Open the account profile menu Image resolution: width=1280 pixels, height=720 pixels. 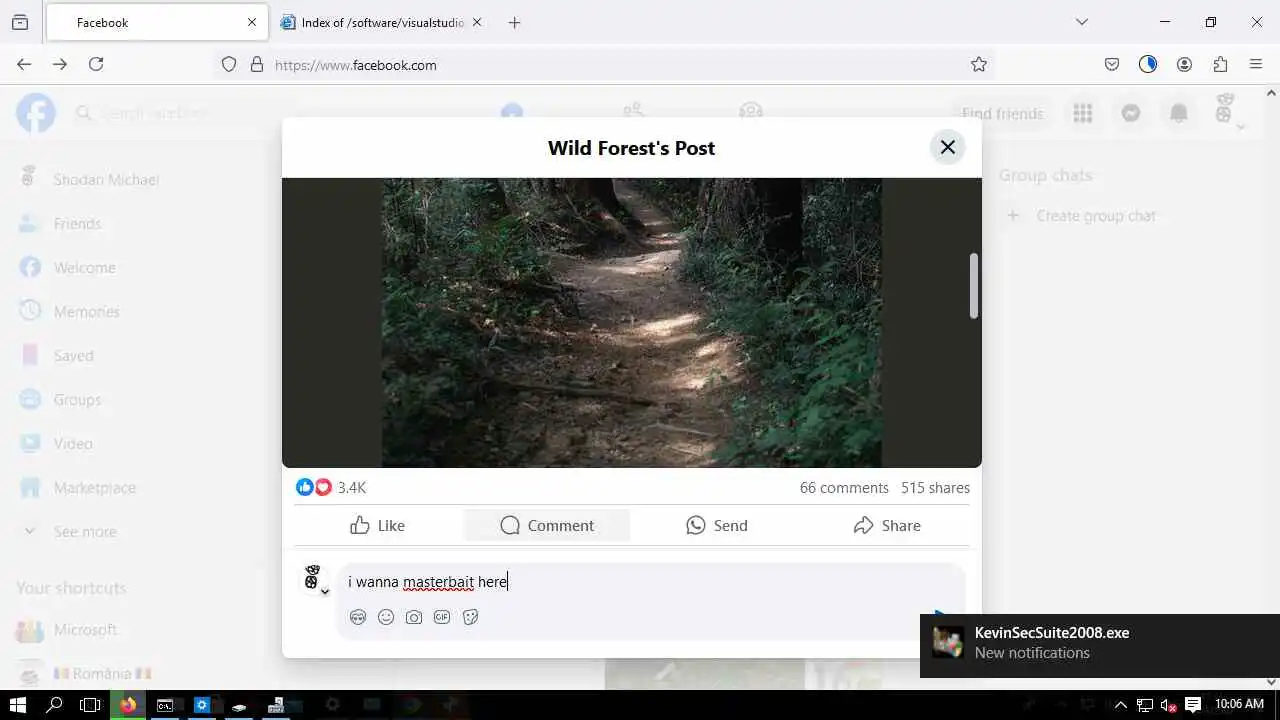pos(1227,112)
